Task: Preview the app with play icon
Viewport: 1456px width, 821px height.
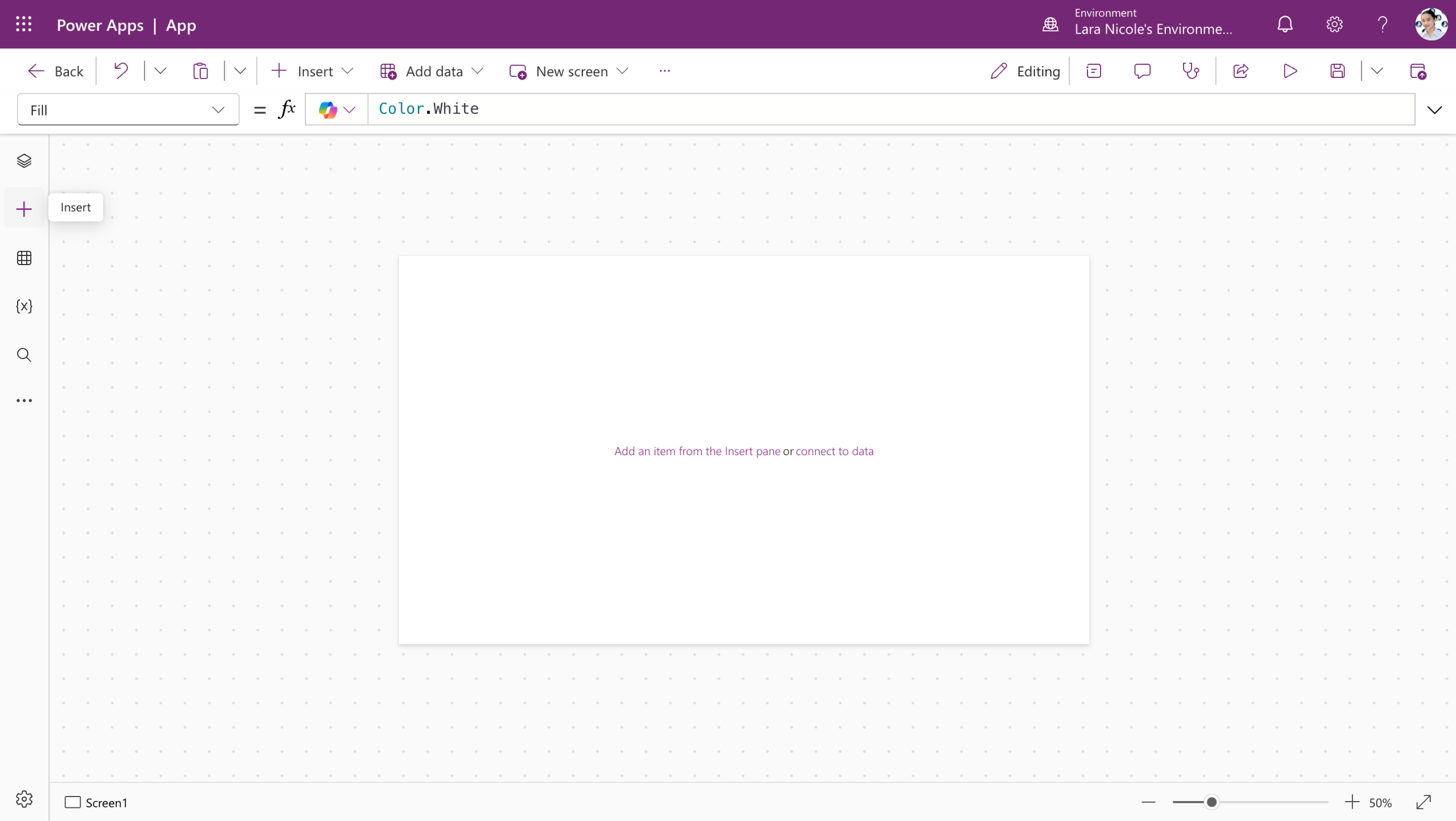Action: 1290,71
